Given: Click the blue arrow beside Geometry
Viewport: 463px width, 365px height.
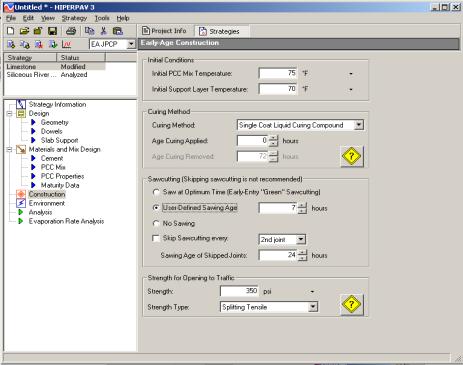Looking at the screenshot, I should tap(33, 122).
